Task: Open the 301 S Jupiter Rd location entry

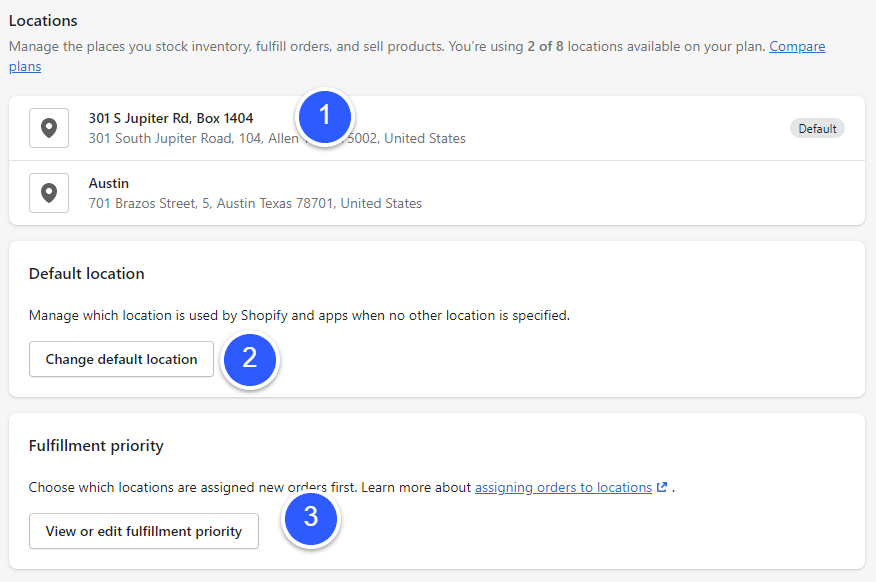Action: tap(170, 118)
